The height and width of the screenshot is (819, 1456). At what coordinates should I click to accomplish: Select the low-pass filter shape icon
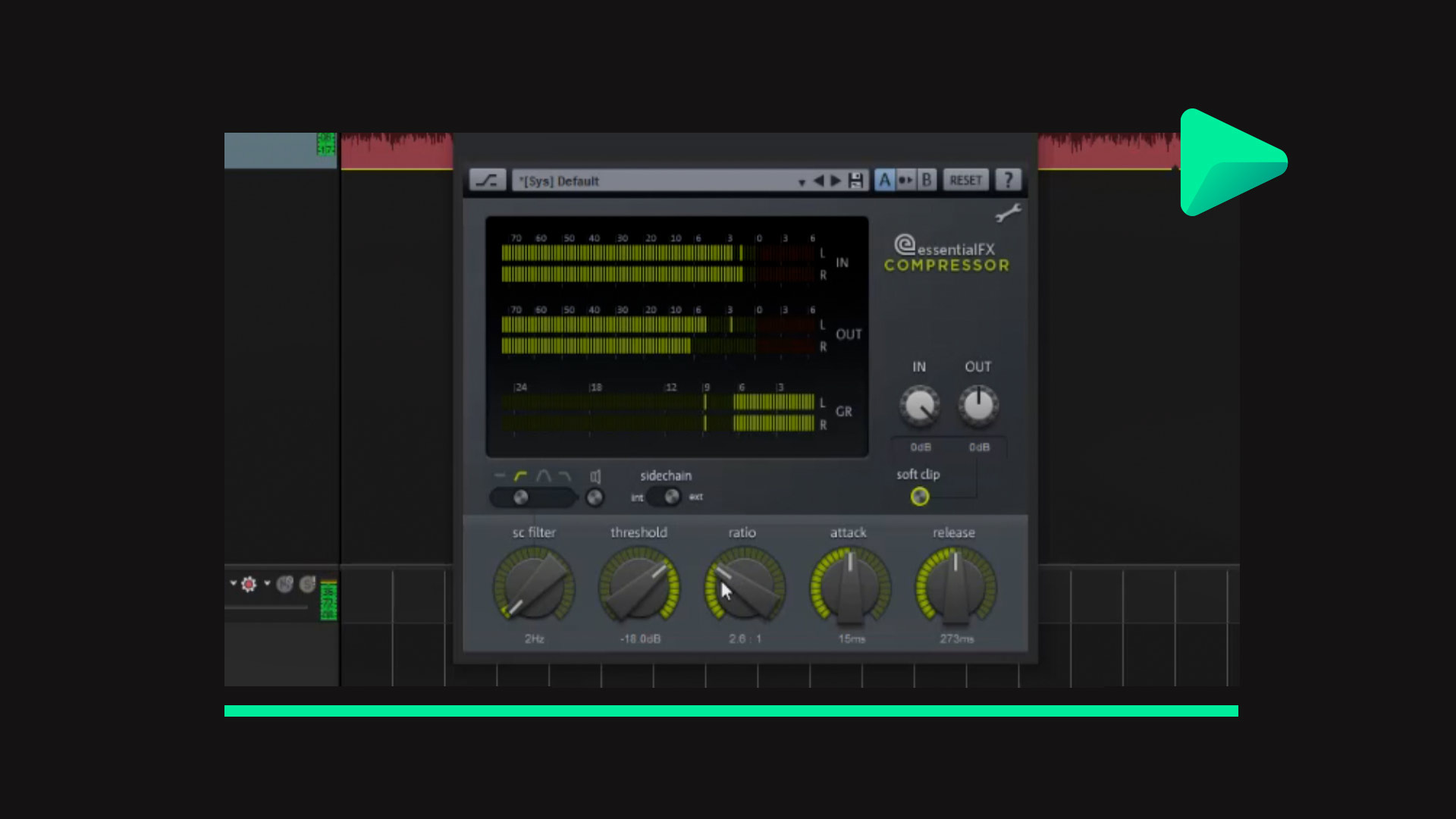pos(564,475)
